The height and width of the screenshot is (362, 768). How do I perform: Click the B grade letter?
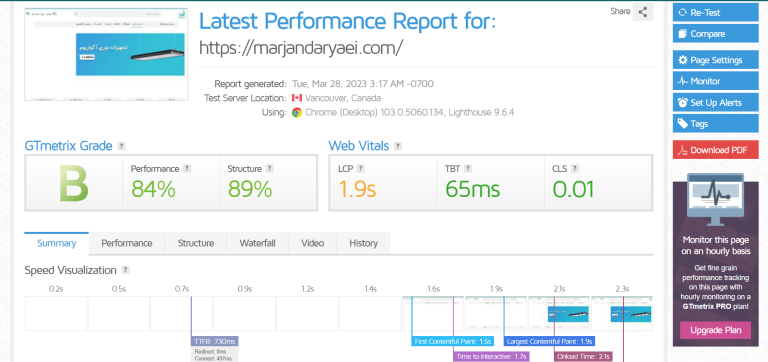73,184
